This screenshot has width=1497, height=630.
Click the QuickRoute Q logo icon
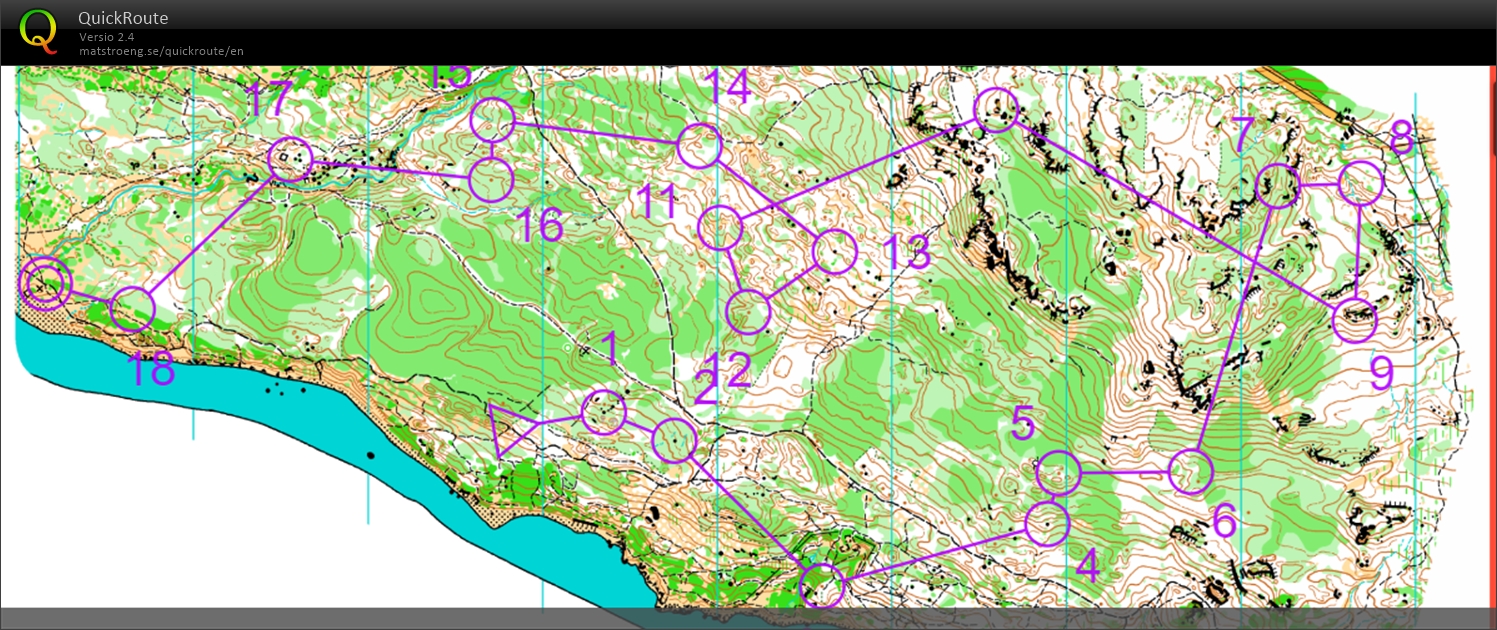(x=39, y=30)
